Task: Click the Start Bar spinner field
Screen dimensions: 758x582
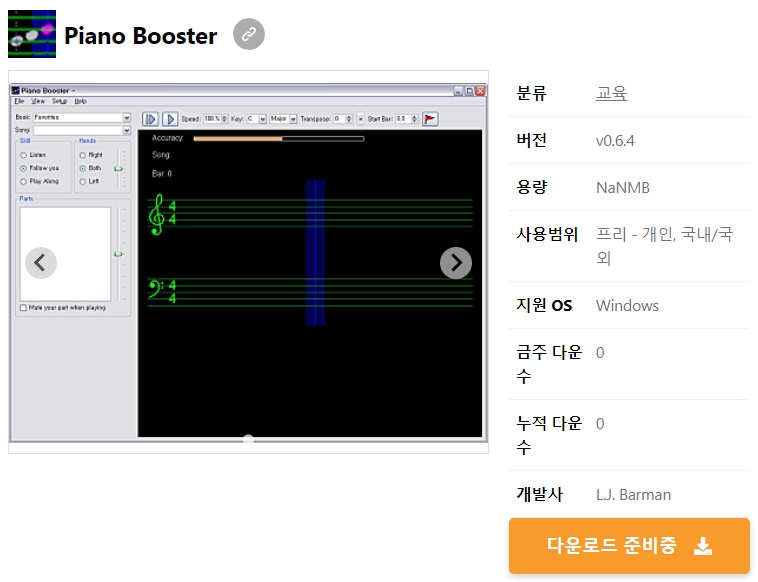Action: pos(407,119)
